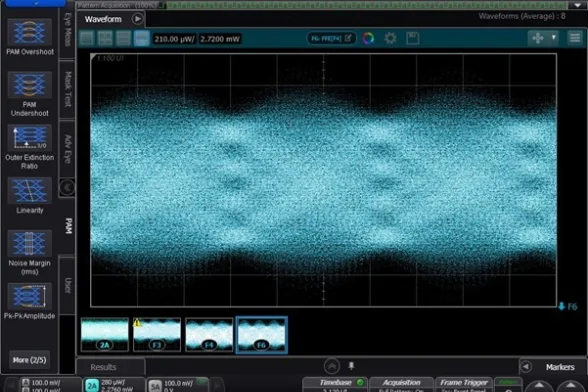Toggle channel 5A button
The width and height of the screenshot is (588, 392).
tap(155, 386)
